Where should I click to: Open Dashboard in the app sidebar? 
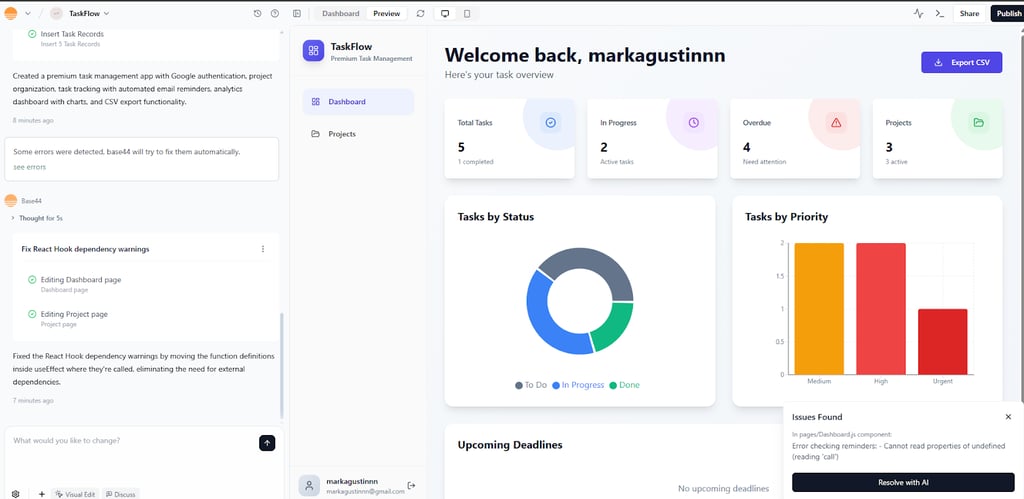point(358,102)
